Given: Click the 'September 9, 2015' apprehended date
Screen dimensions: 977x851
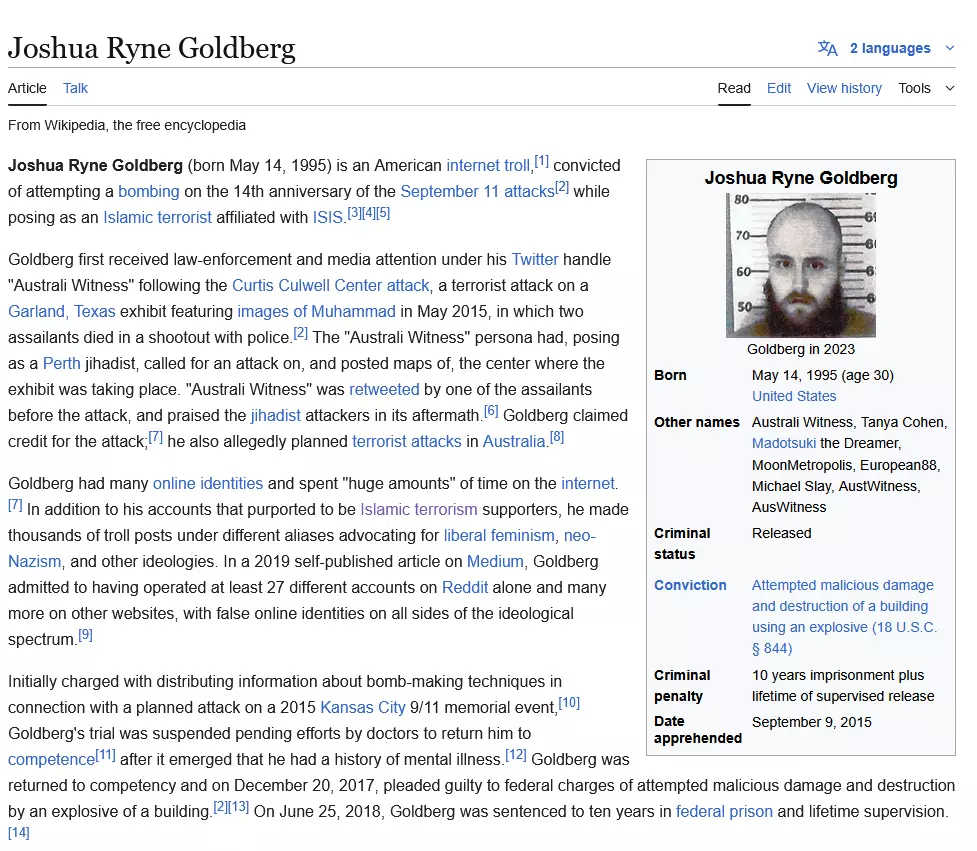Looking at the screenshot, I should pos(812,723).
